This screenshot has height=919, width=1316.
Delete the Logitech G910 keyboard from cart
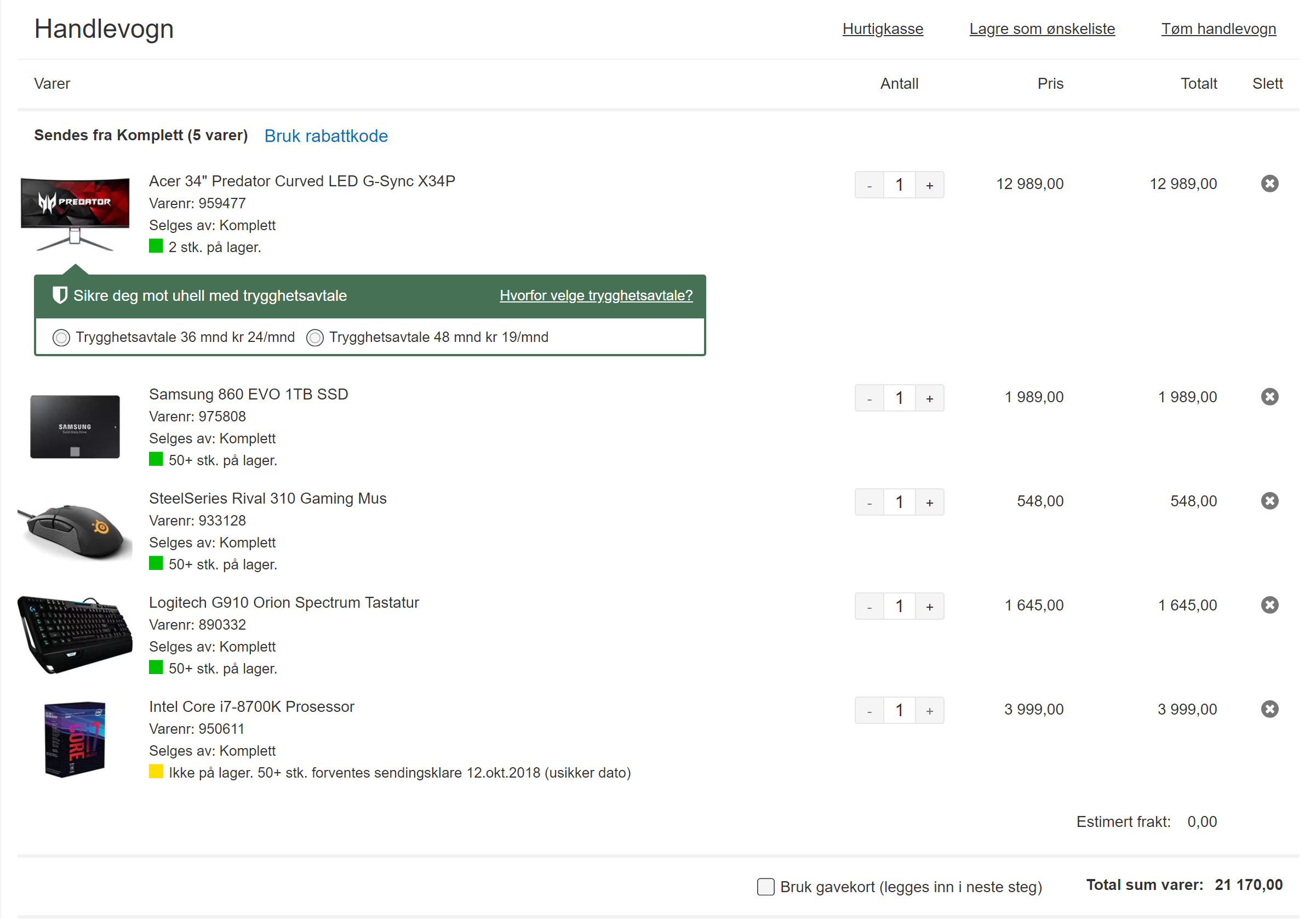tap(1269, 605)
